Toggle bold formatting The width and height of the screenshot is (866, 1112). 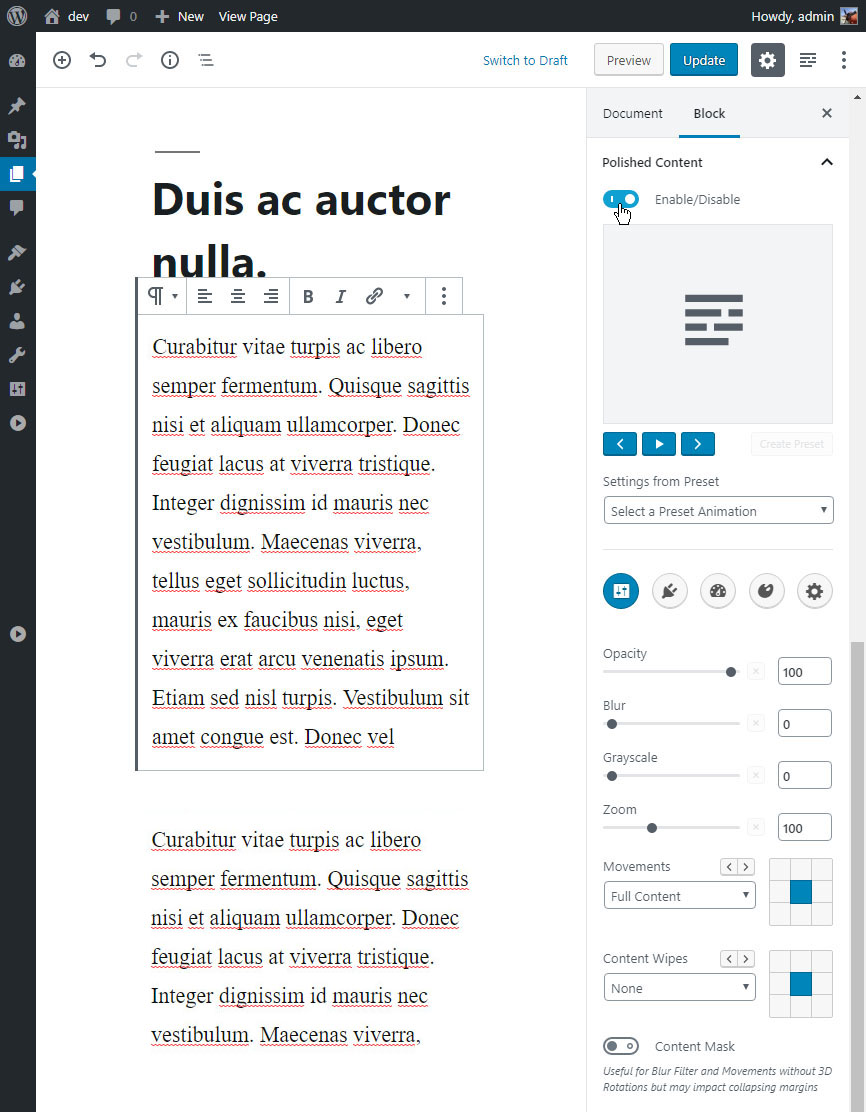pyautogui.click(x=308, y=296)
